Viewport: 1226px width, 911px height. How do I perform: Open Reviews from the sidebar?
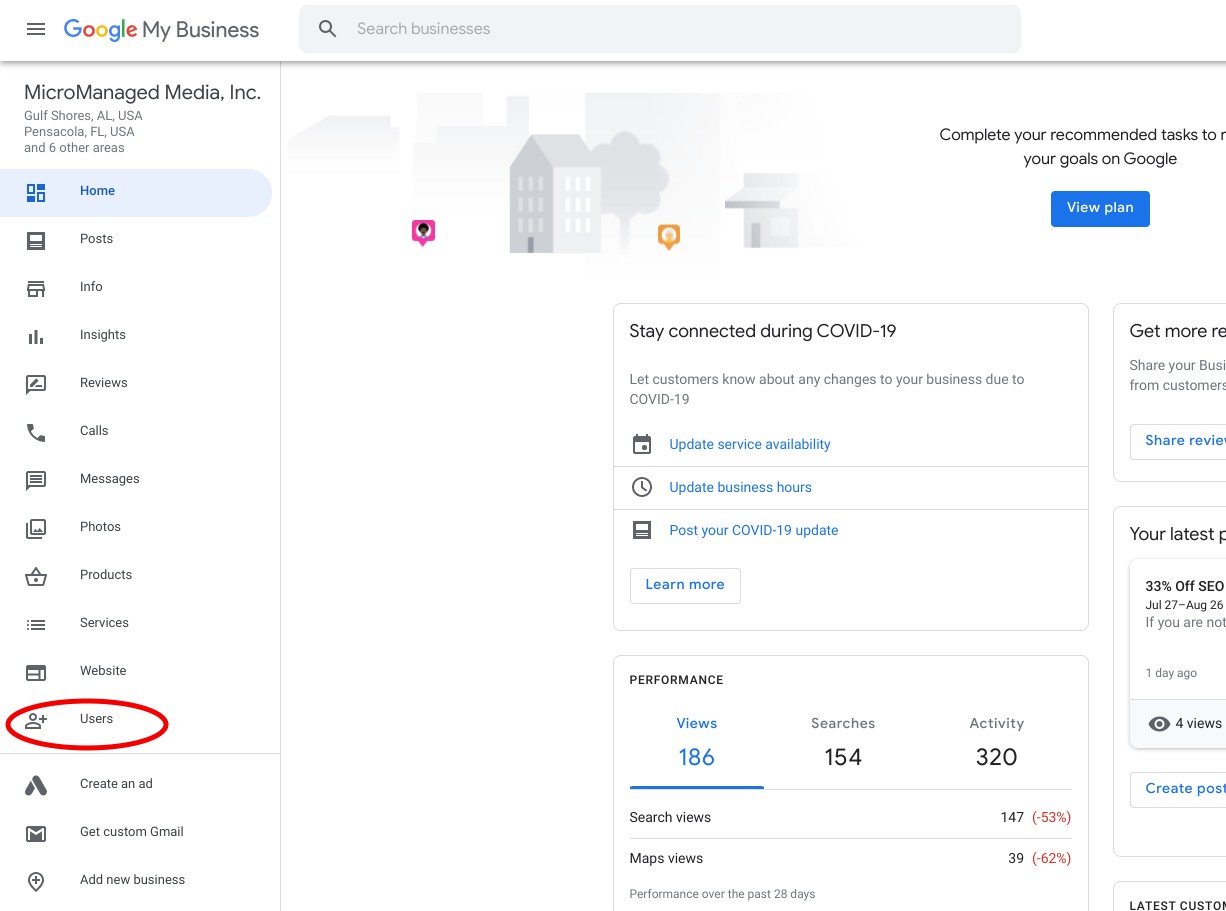[x=136, y=383]
